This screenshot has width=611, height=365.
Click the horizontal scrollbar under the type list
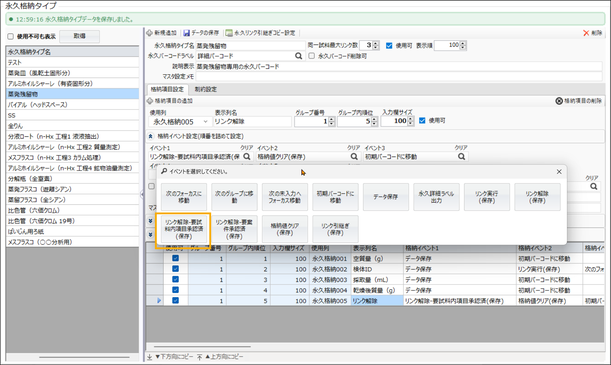coord(84,357)
